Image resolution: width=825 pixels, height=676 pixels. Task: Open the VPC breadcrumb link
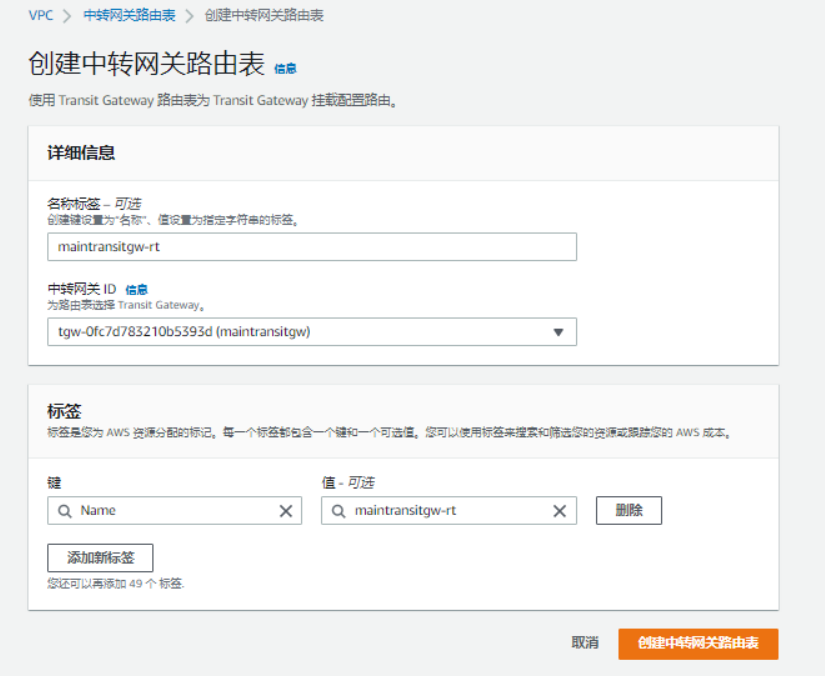click(41, 15)
